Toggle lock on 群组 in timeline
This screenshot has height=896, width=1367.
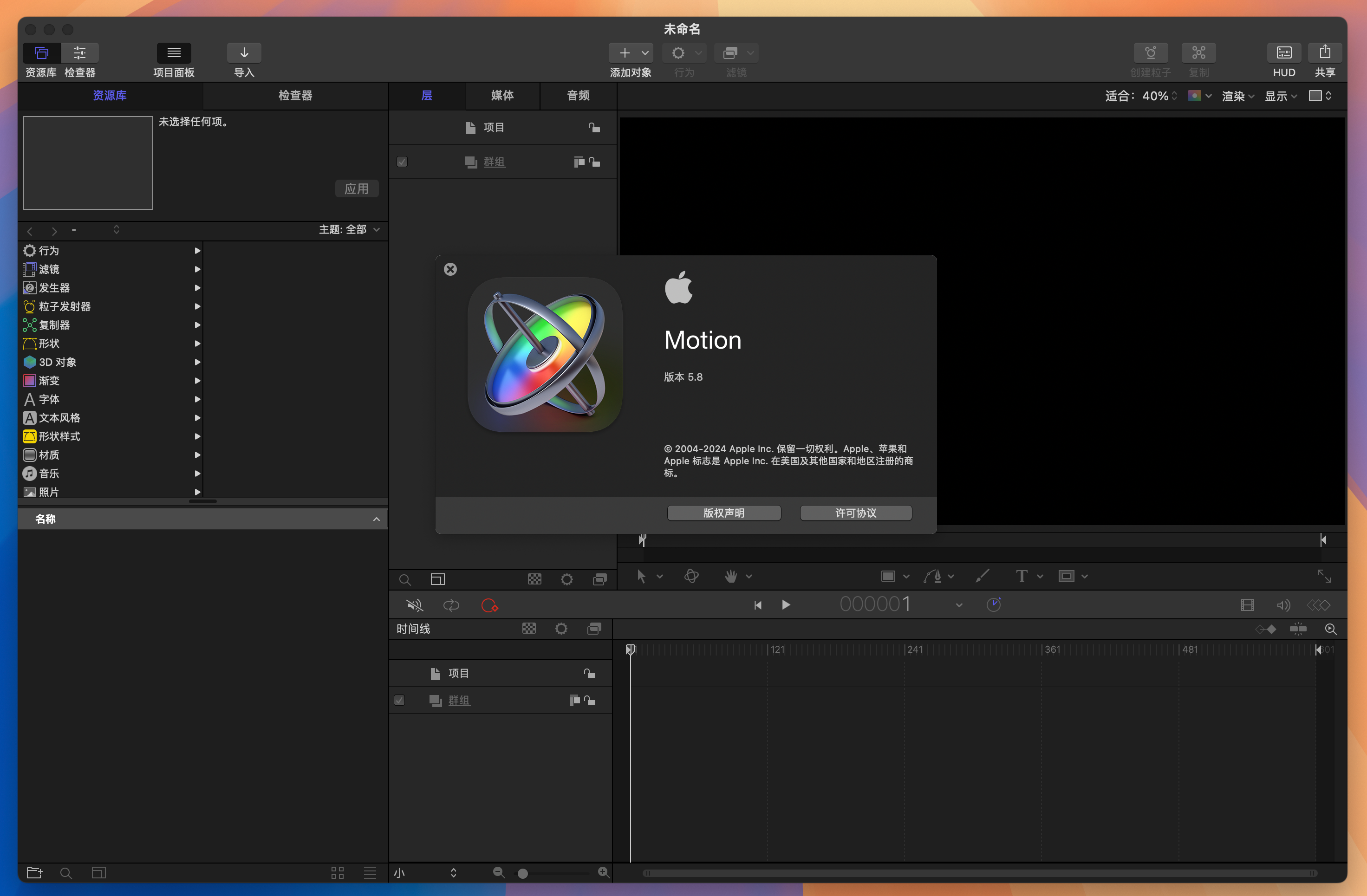pos(590,700)
